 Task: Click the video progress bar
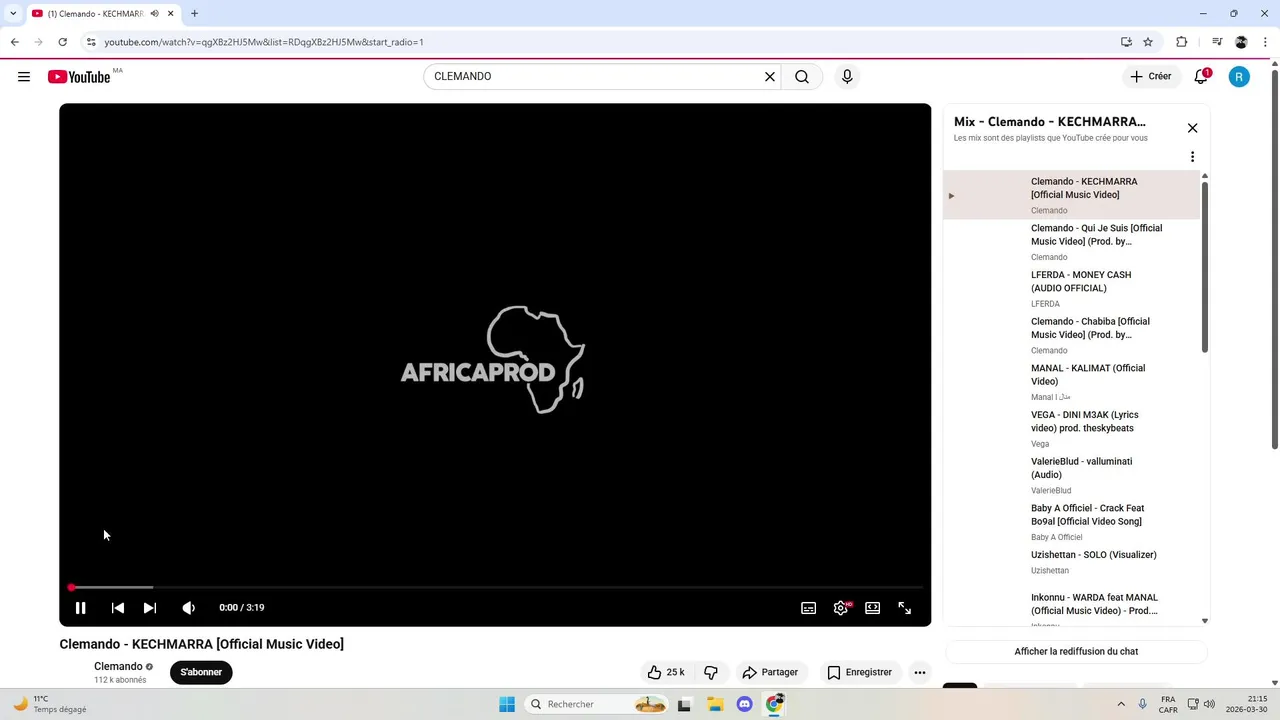pyautogui.click(x=495, y=587)
